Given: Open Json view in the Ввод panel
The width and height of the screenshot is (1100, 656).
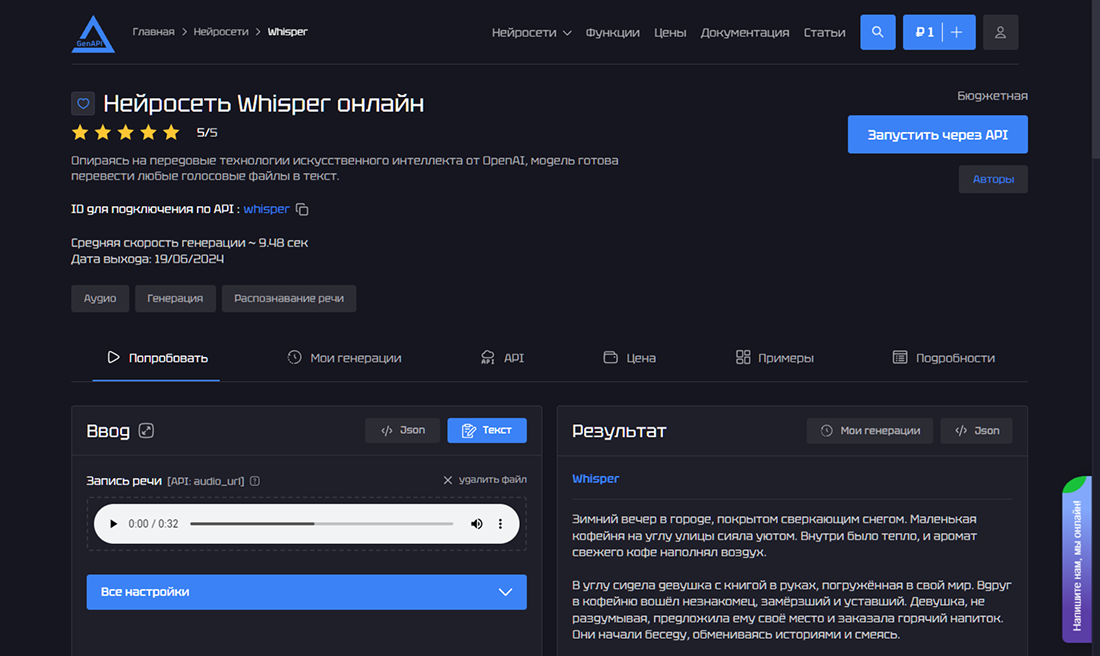Looking at the screenshot, I should point(402,430).
